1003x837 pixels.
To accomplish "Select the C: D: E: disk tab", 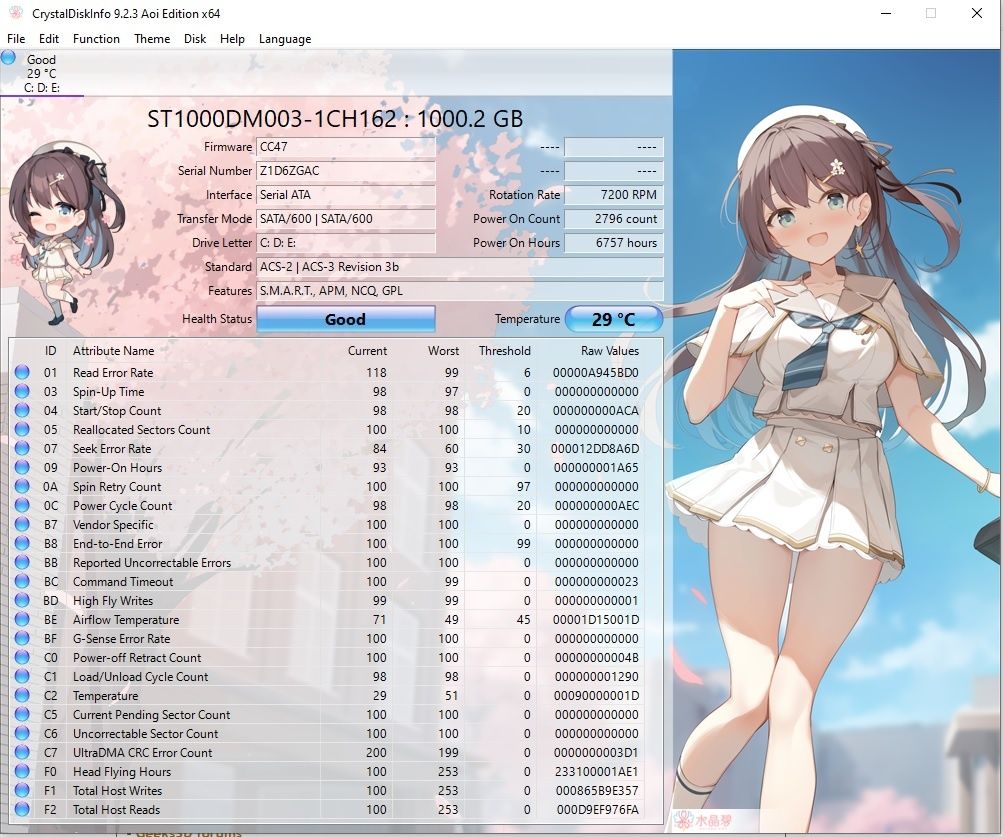I will [42, 73].
